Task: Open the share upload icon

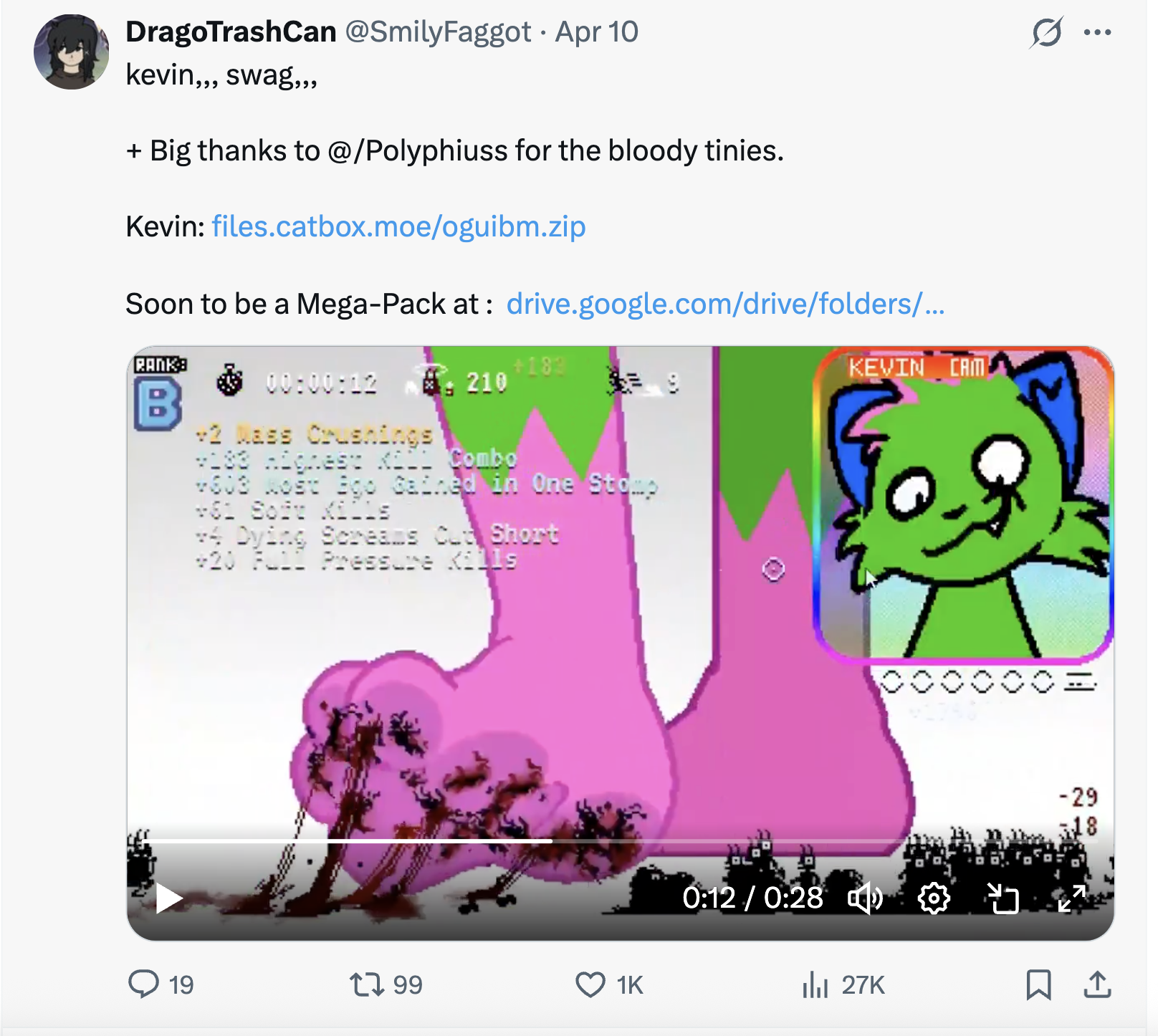Action: click(x=1097, y=984)
